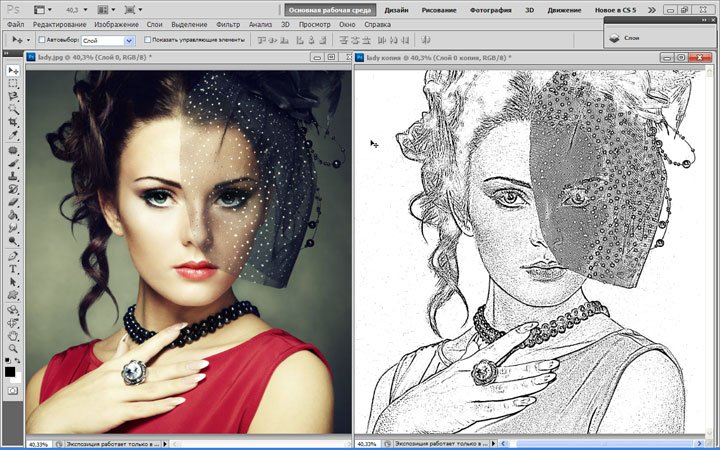Image resolution: width=720 pixels, height=450 pixels.
Task: Select the Rectangular Marquee tool
Action: tap(13, 84)
